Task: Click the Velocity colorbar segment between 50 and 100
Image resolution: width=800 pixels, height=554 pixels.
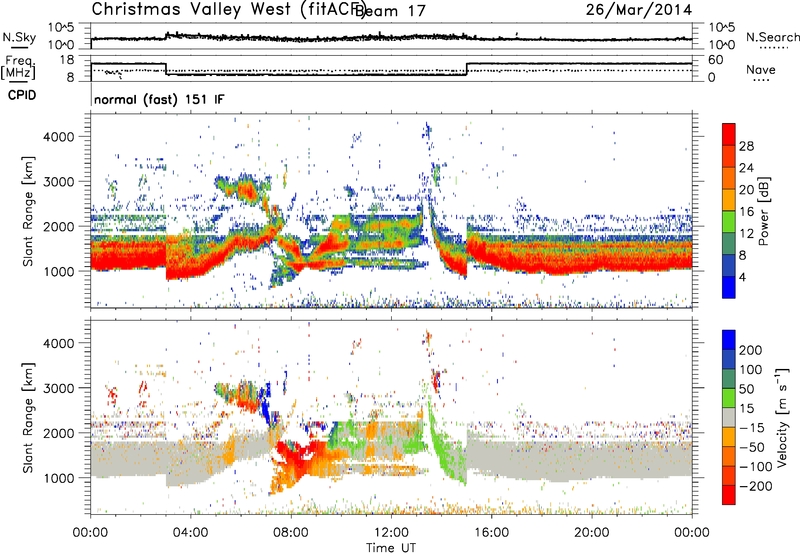Action: click(x=729, y=379)
